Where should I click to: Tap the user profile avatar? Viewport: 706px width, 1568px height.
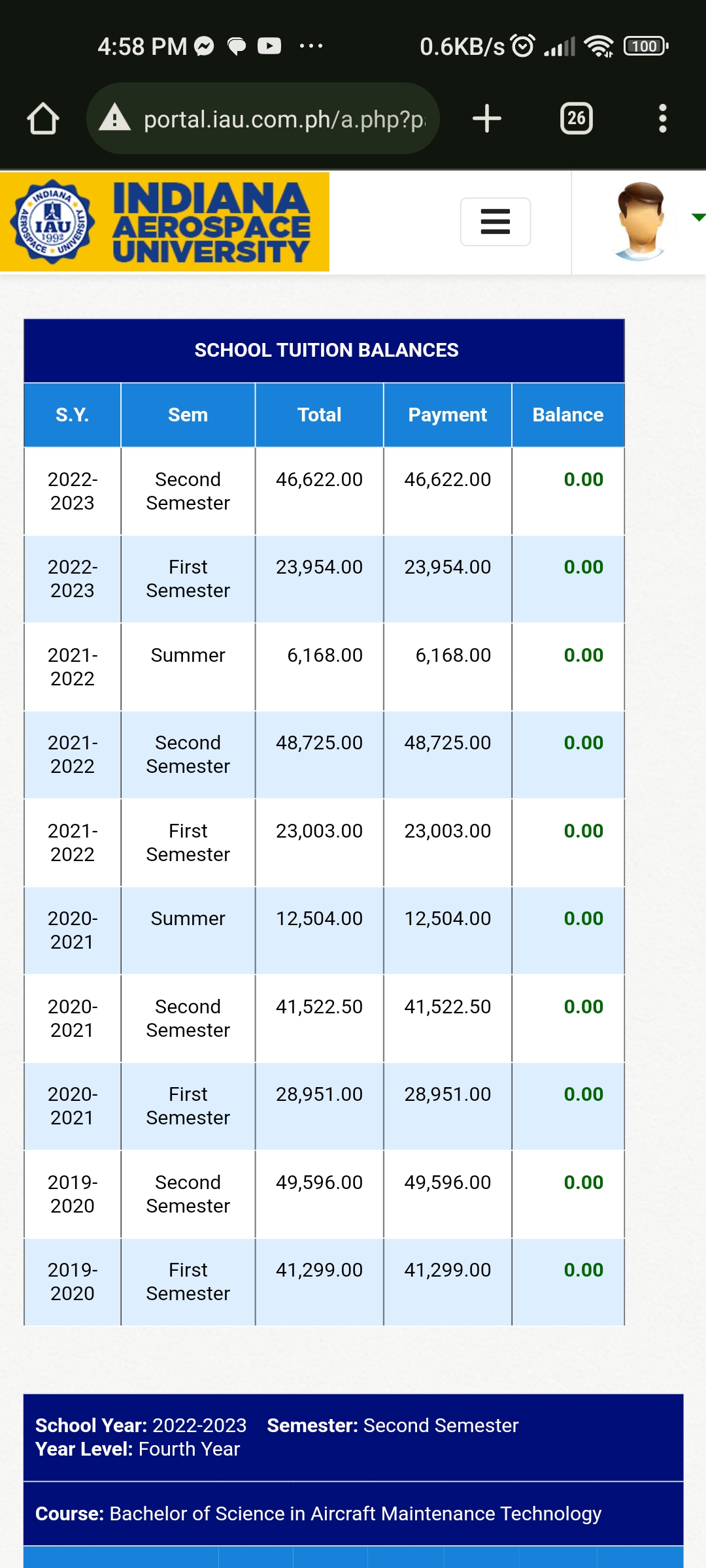pos(640,221)
